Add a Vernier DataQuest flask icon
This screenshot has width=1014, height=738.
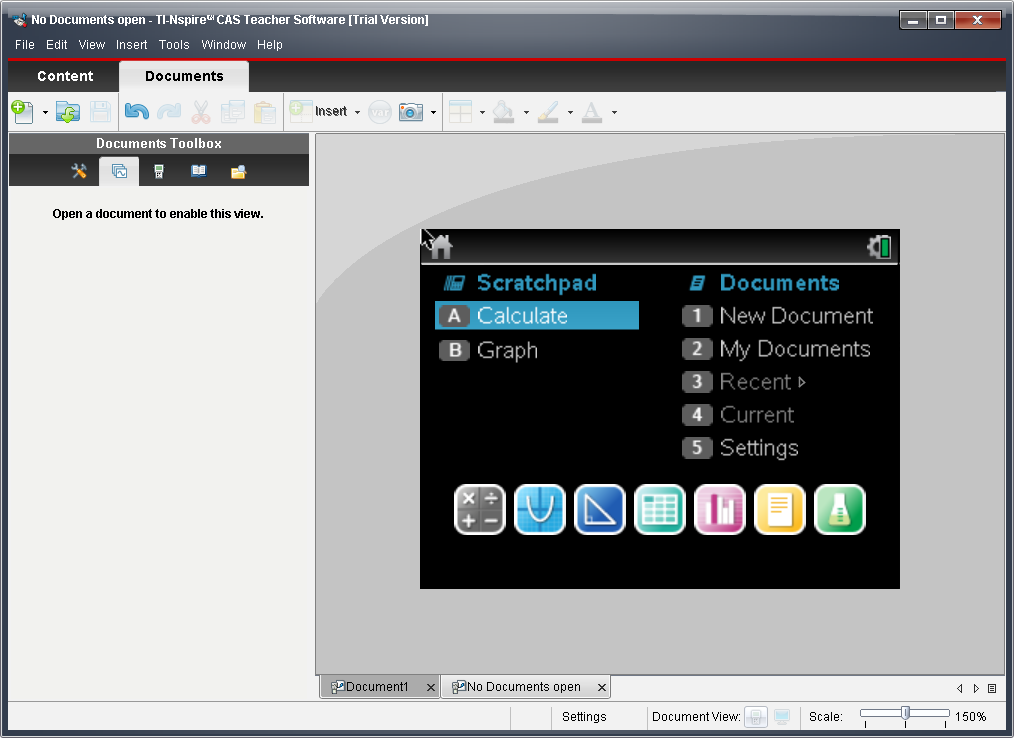tap(839, 510)
